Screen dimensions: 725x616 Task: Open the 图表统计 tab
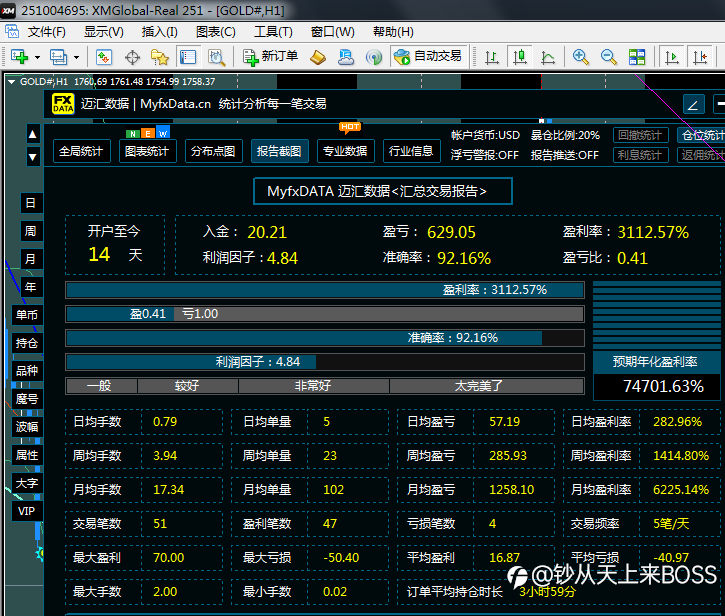pyautogui.click(x=147, y=151)
